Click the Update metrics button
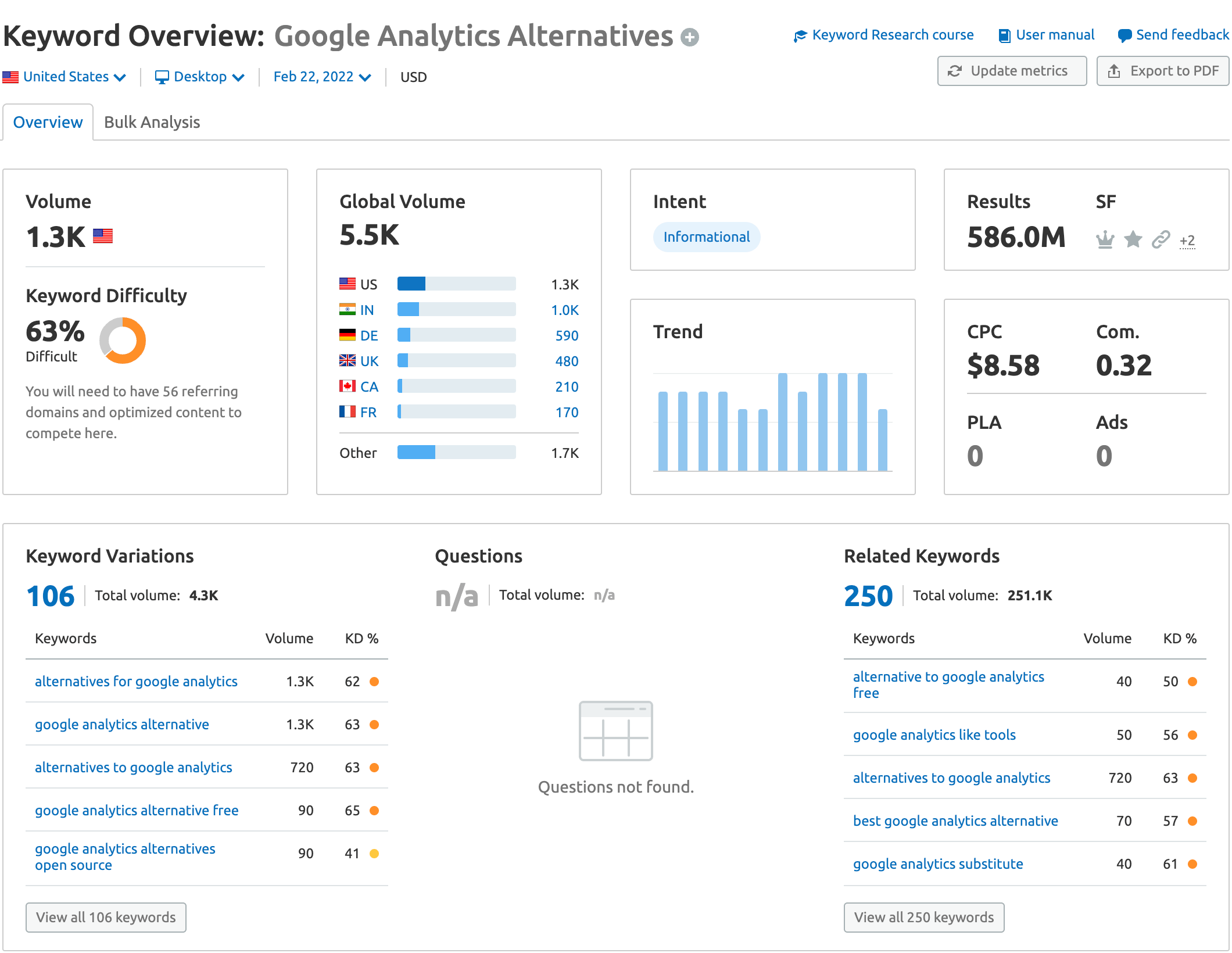The image size is (1232, 953). point(1012,71)
